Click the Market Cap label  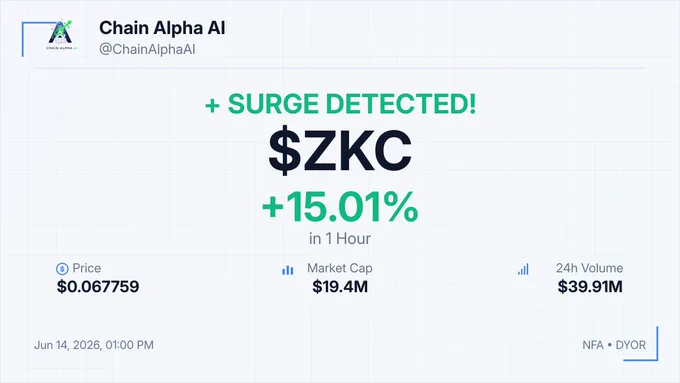coord(340,268)
